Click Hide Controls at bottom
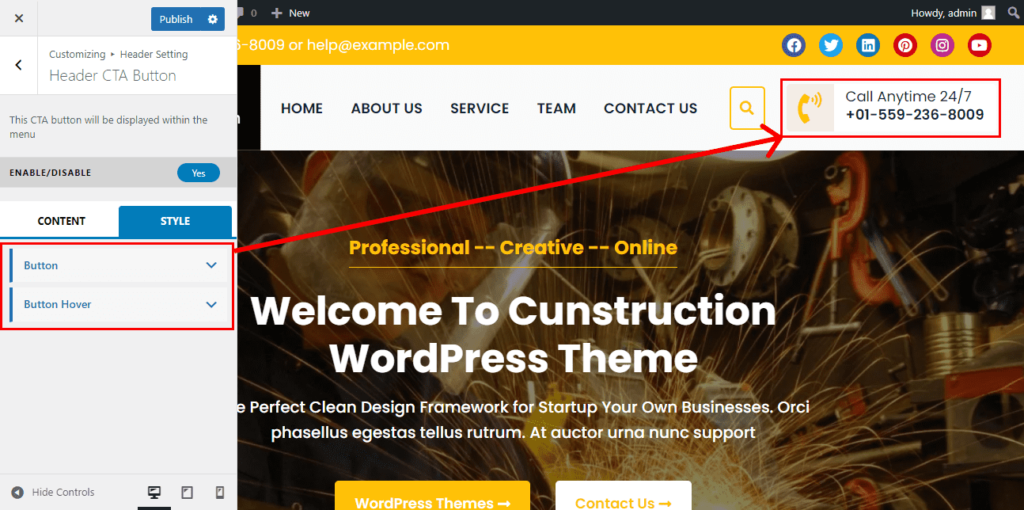 [x=54, y=492]
